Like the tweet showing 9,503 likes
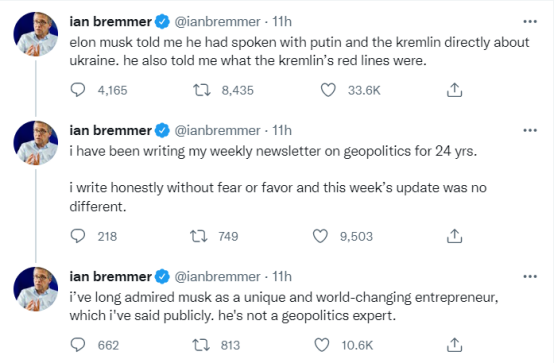Image resolution: width=554 pixels, height=364 pixels. [x=320, y=236]
